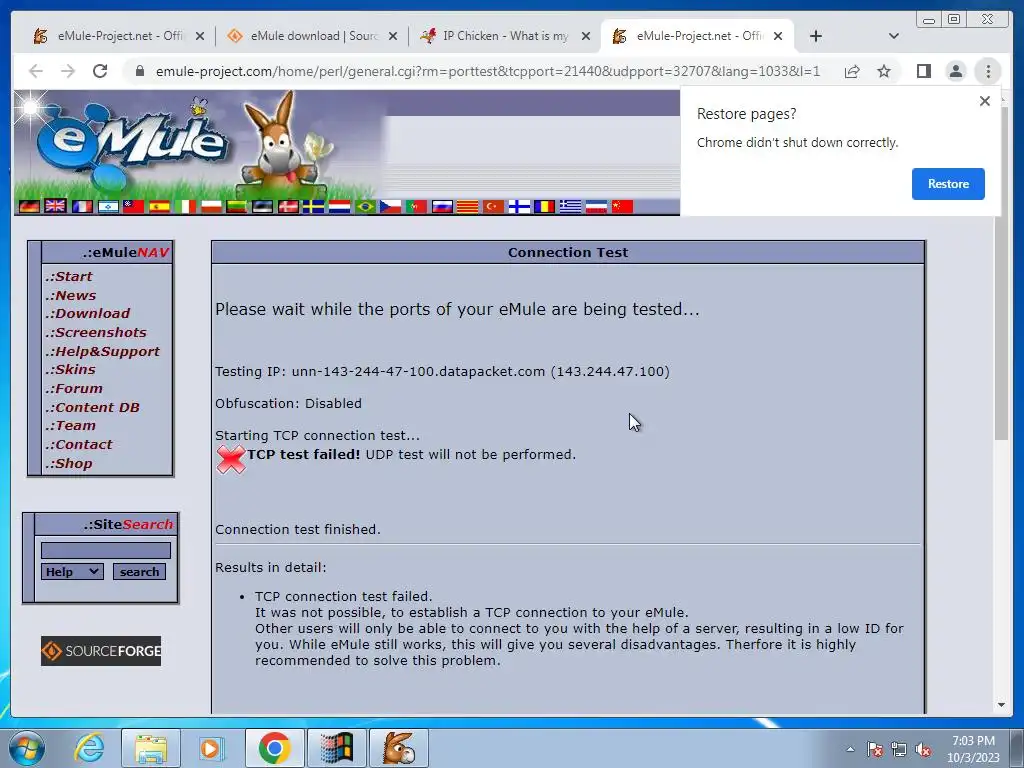The width and height of the screenshot is (1024, 768).
Task: Open Chrome three-dot menu
Action: [988, 71]
